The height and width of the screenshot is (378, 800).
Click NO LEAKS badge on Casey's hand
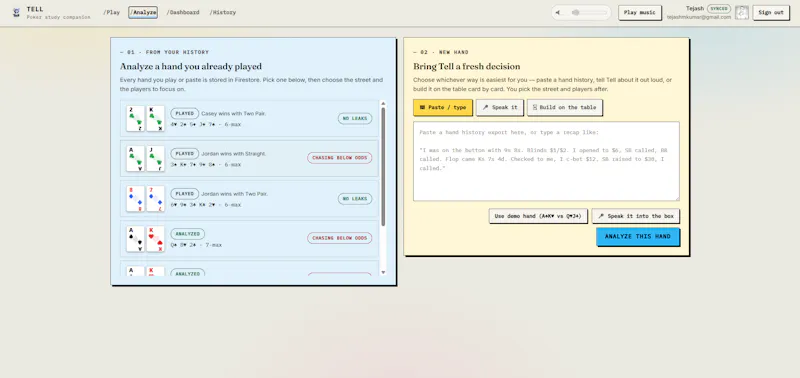click(355, 118)
